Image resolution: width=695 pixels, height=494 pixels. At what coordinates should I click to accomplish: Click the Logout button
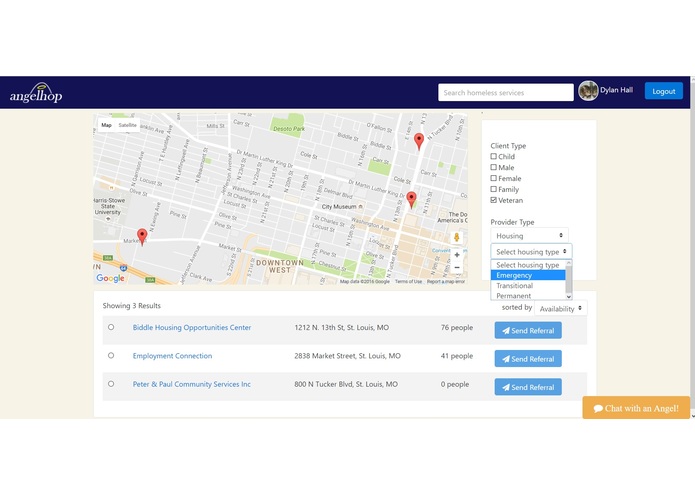point(664,91)
